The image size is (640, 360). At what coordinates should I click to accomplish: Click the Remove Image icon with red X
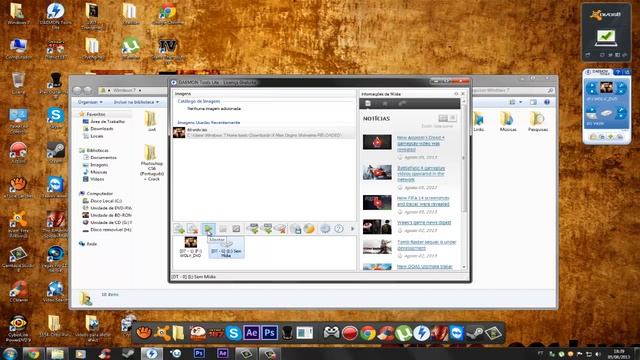(193, 229)
